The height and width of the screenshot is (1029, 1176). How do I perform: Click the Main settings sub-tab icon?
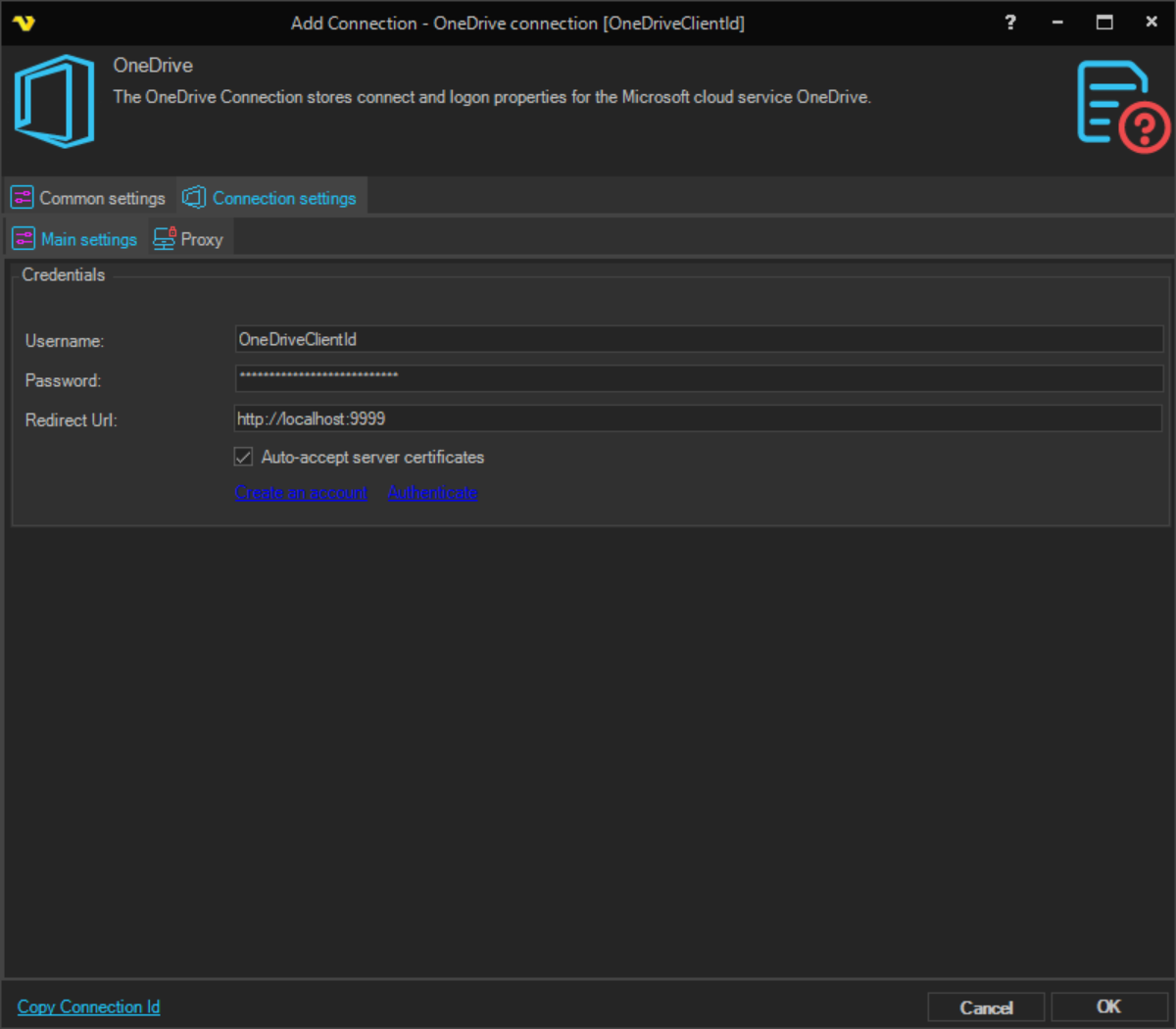coord(24,239)
